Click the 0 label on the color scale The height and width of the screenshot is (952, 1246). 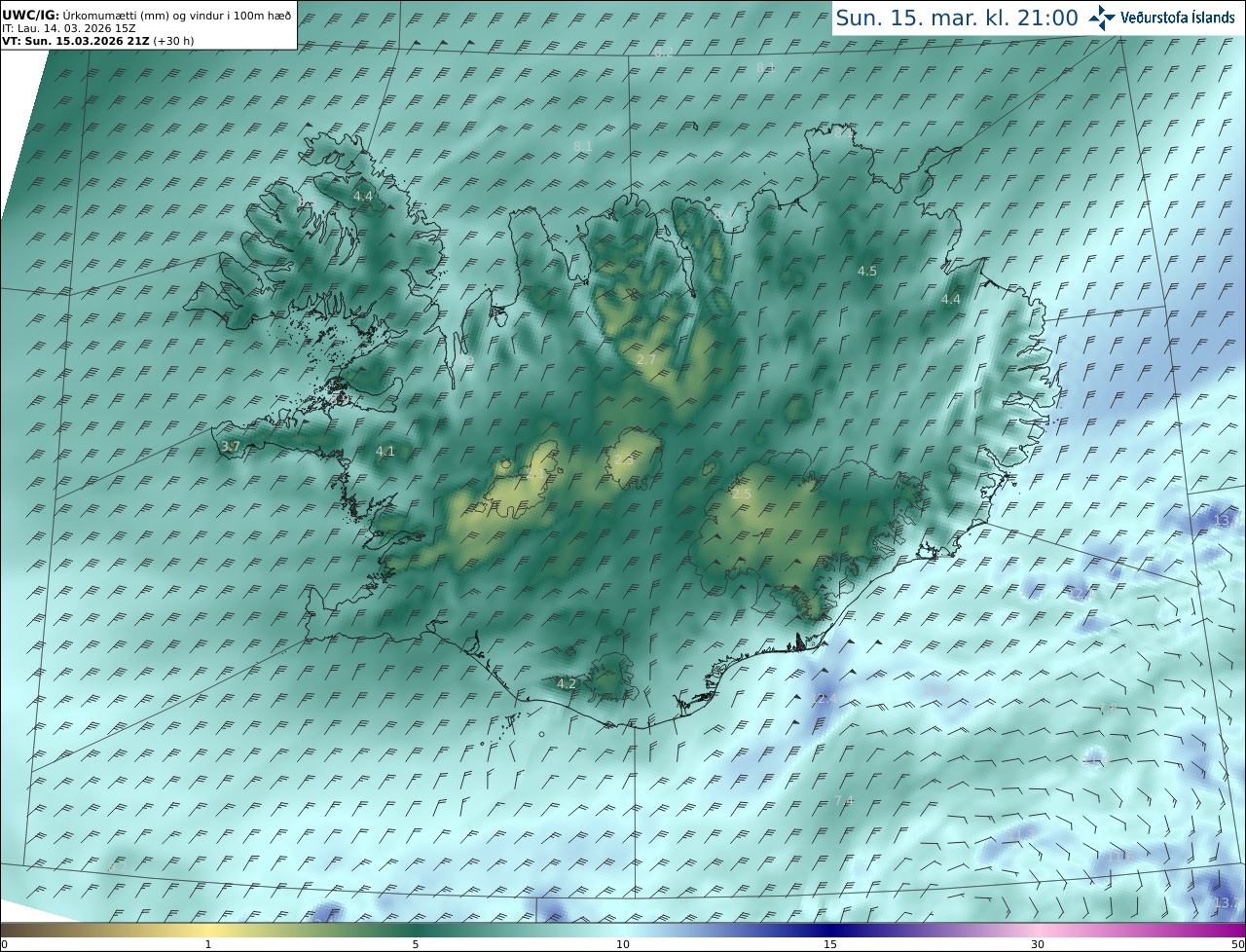[4, 944]
